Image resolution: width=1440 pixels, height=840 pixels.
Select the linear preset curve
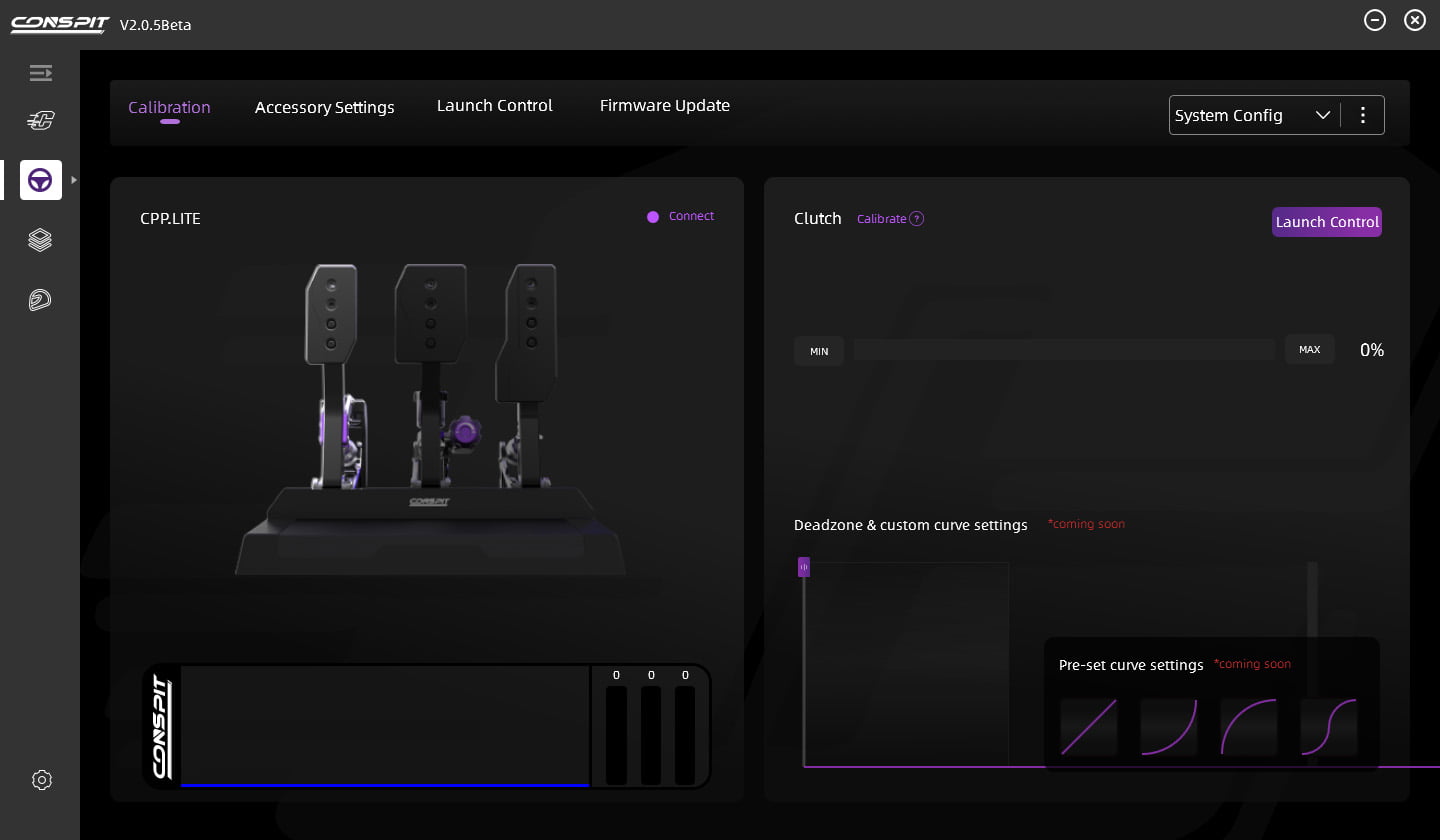1088,727
